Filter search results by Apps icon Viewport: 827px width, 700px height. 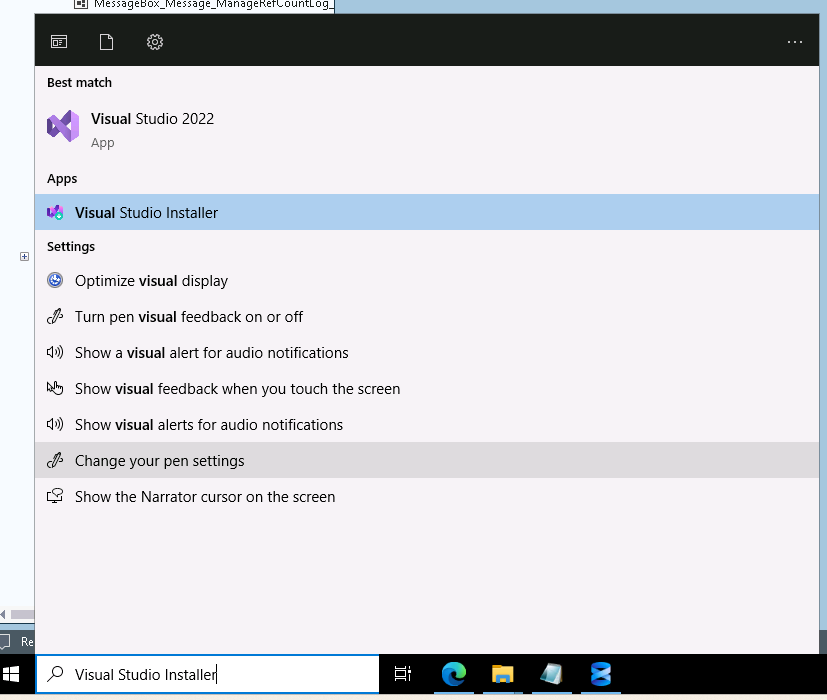pos(59,42)
